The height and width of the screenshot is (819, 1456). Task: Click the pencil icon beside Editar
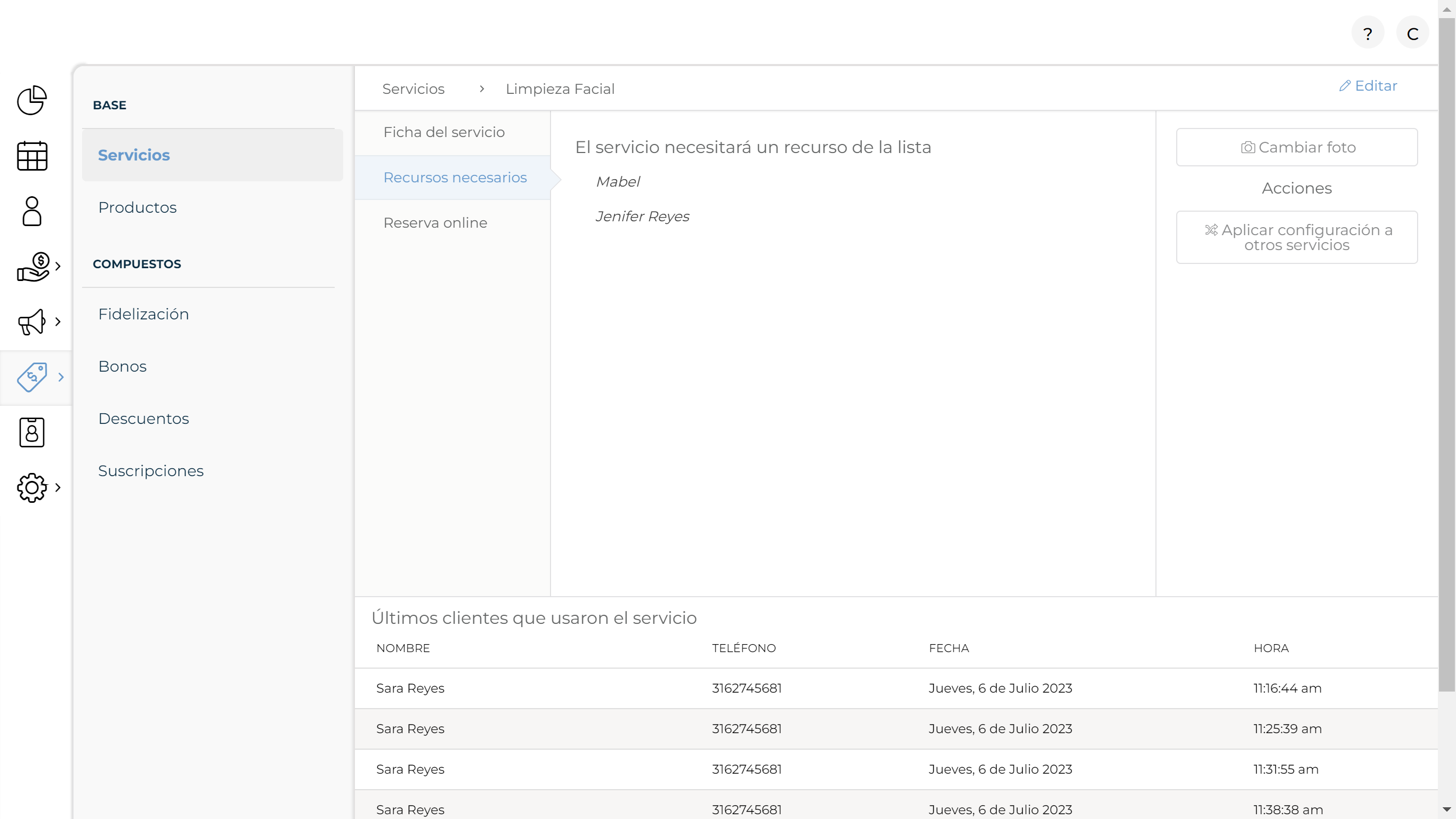pos(1345,85)
